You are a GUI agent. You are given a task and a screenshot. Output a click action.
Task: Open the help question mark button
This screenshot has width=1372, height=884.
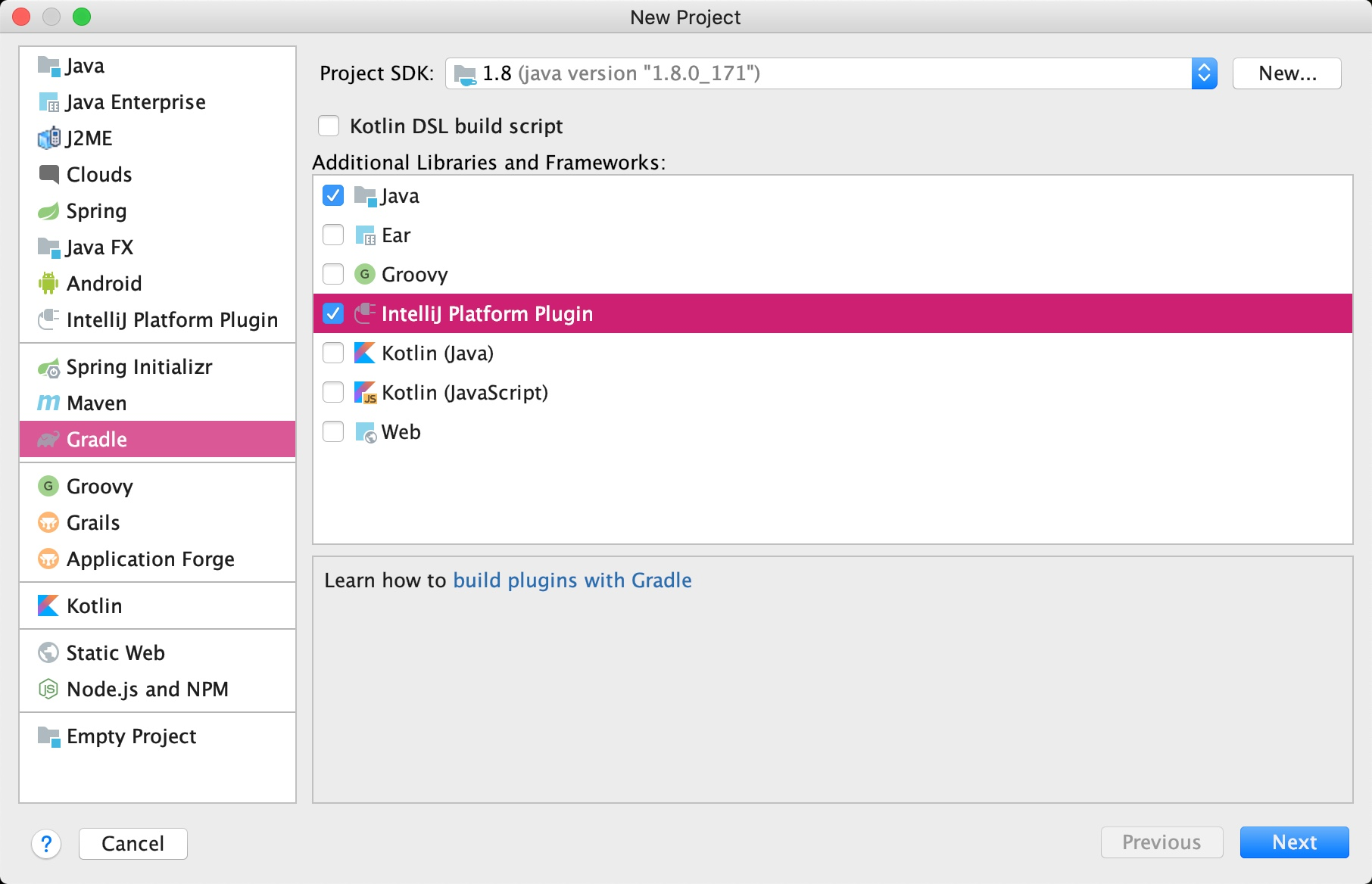tap(46, 844)
